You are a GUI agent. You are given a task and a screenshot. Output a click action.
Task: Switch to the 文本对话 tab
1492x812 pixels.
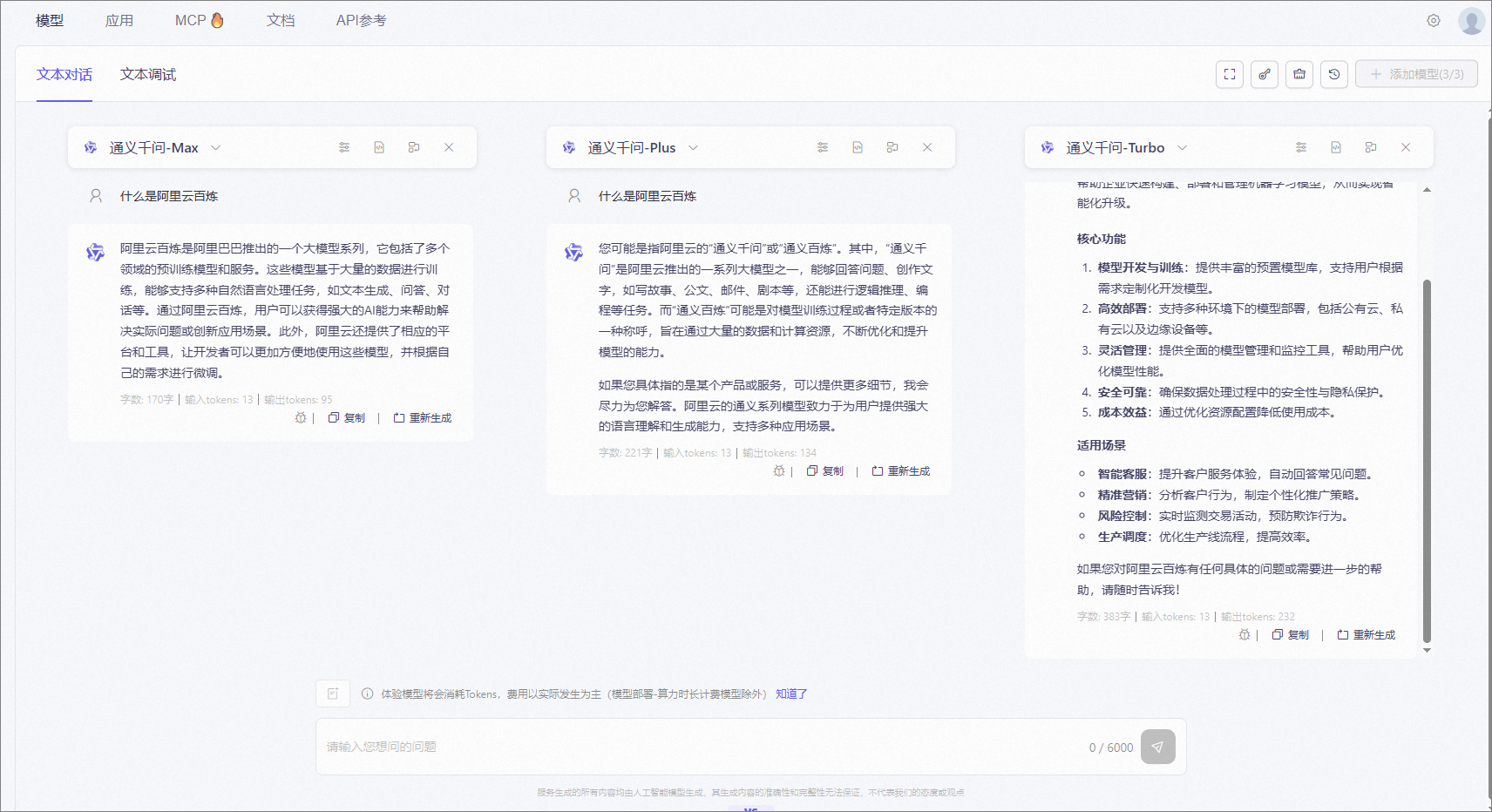[x=64, y=75]
